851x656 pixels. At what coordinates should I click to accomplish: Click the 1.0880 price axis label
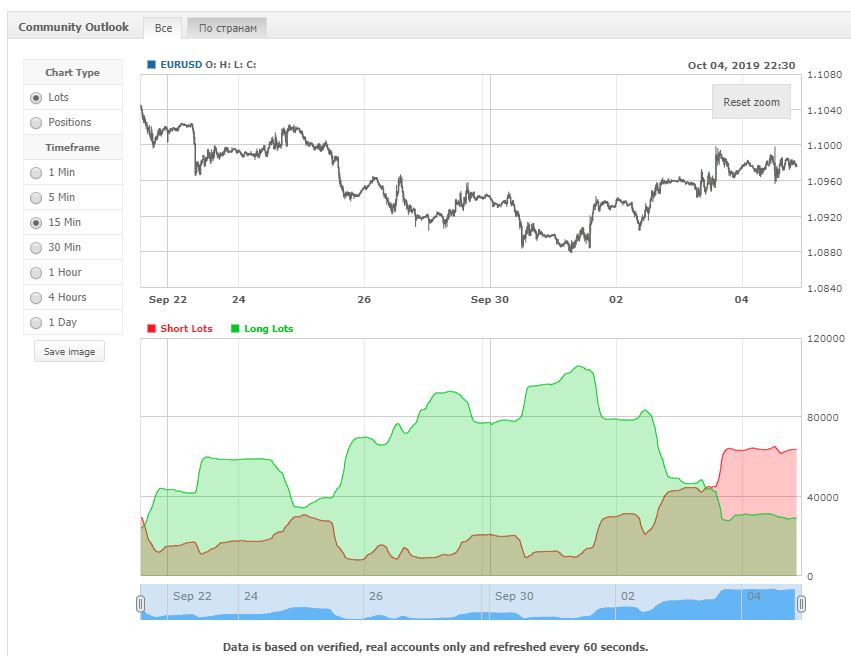(x=824, y=252)
